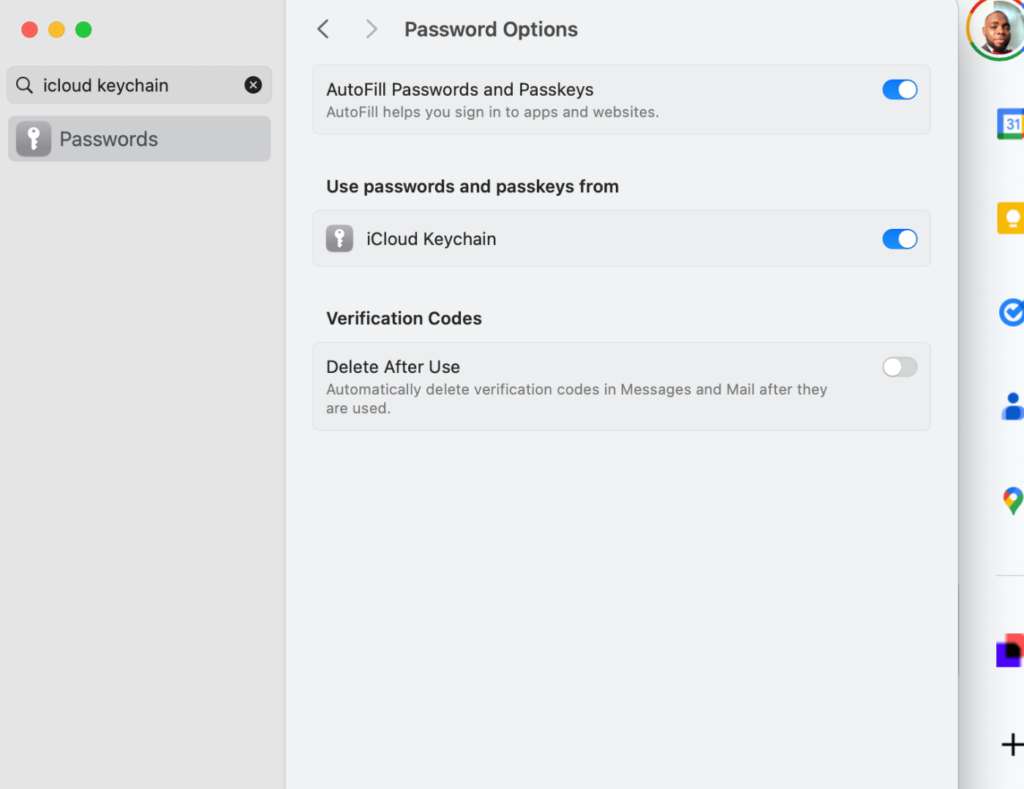This screenshot has width=1024, height=789.
Task: Go back using the left chevron
Action: [x=322, y=29]
